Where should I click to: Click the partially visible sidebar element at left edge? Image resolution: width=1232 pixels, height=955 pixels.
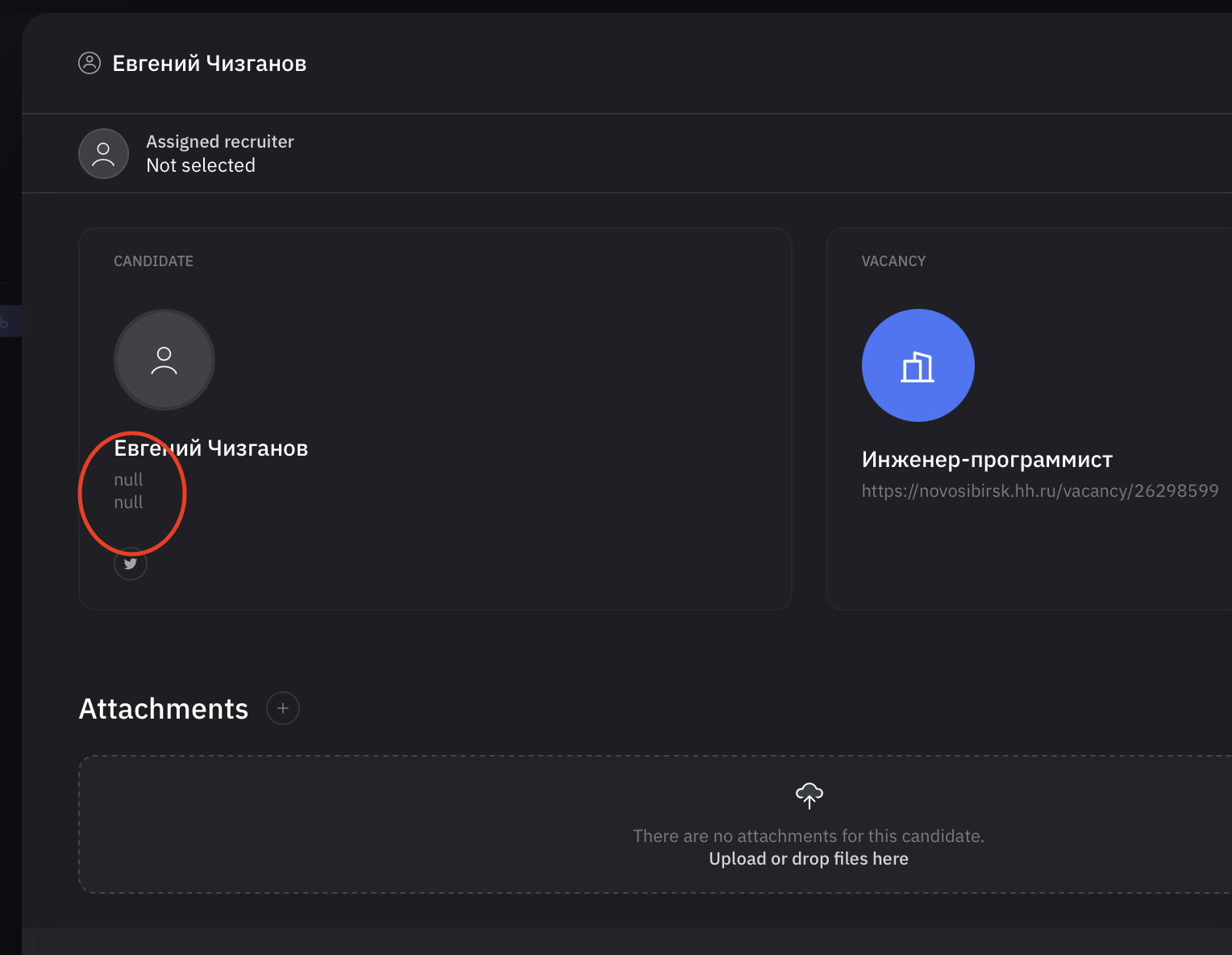6,320
